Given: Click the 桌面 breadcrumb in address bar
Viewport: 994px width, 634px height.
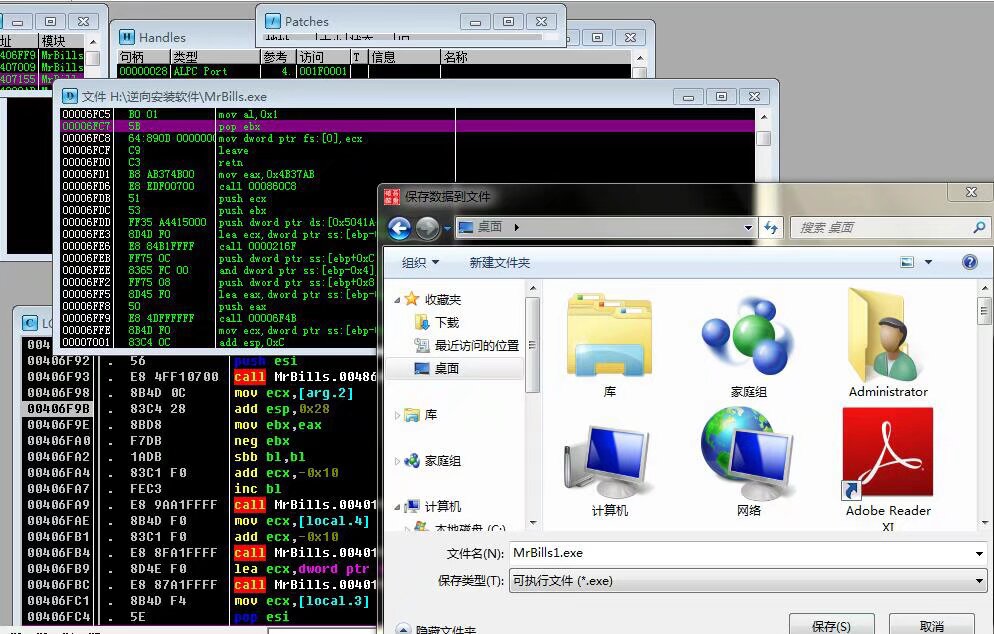Looking at the screenshot, I should [x=489, y=227].
